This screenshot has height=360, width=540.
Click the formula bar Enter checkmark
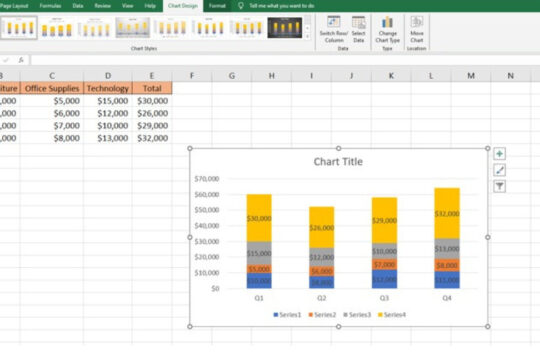pos(6,60)
